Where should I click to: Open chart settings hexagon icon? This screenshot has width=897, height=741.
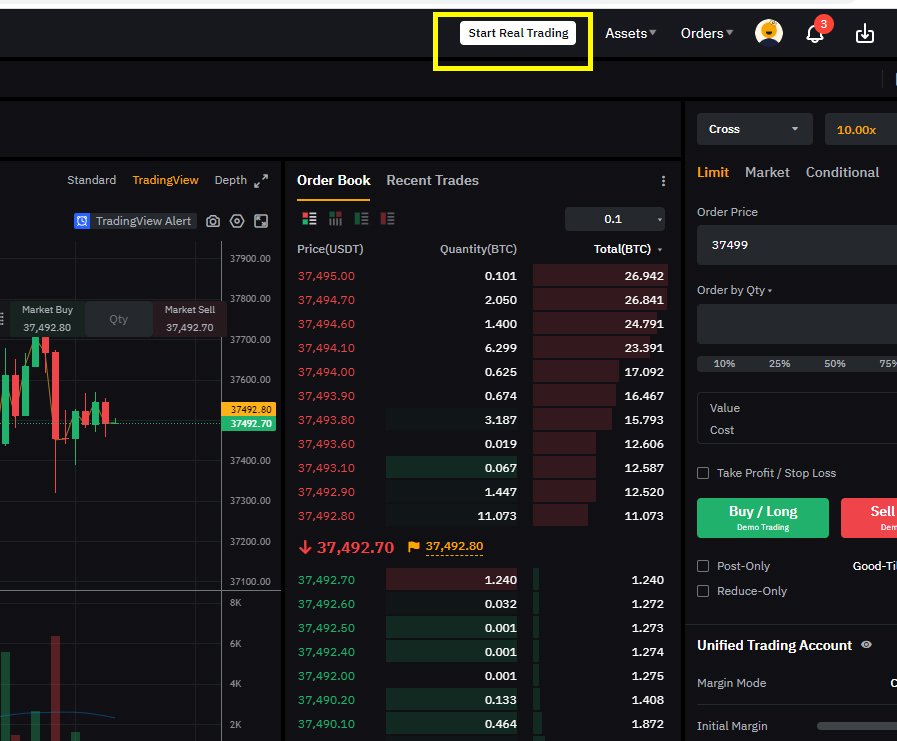237,221
